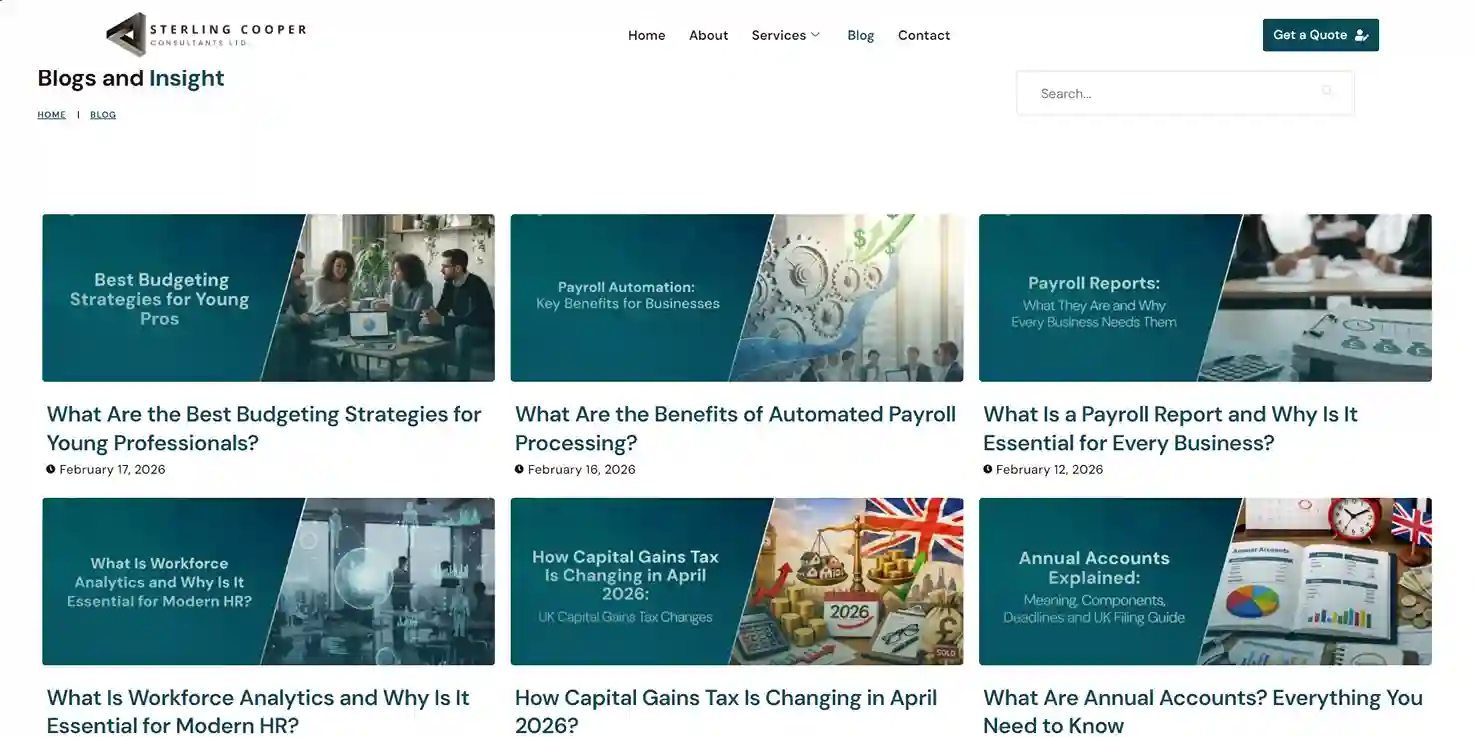Click the clock icon beside February 16, 2026
This screenshot has height=737, width=1475.
519,469
